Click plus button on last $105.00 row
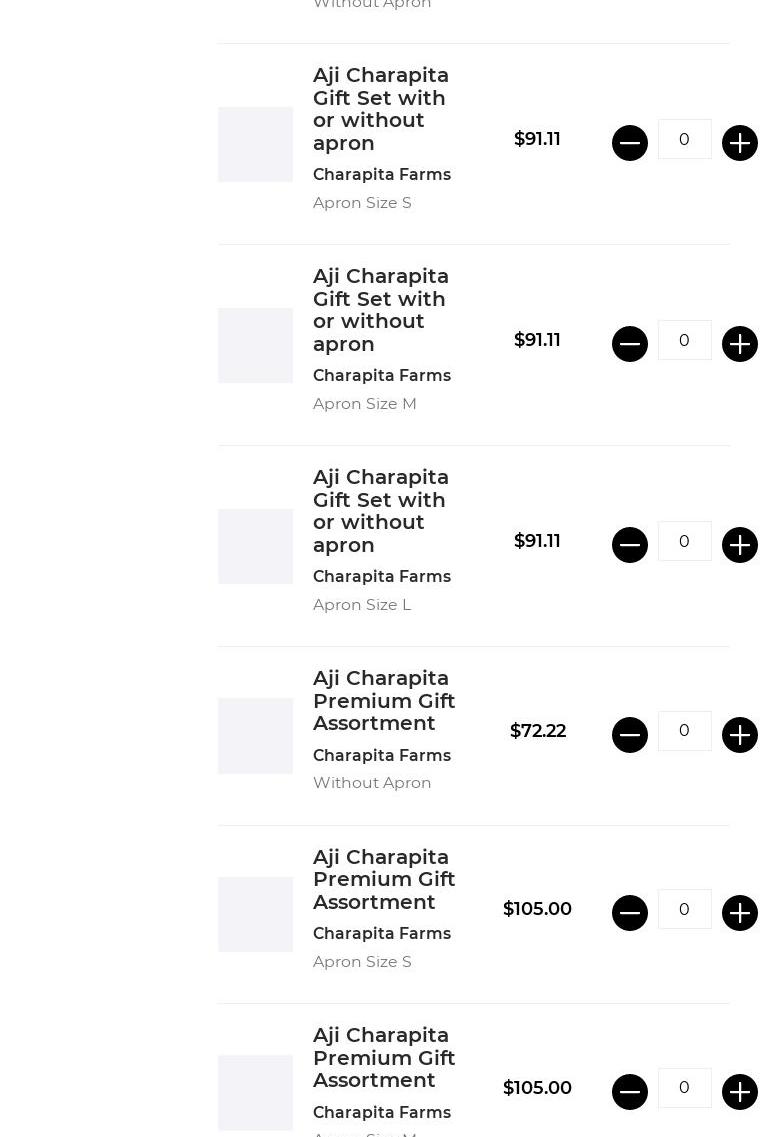Viewport: 770px width, 1137px height. coord(740,1092)
